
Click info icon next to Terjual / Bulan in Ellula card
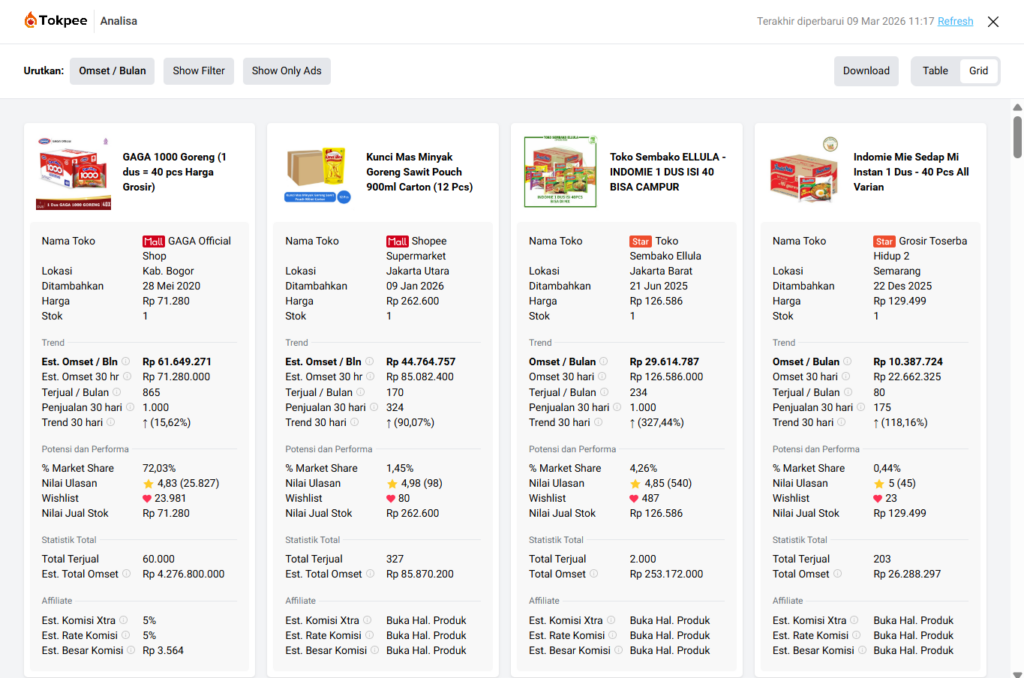(604, 392)
